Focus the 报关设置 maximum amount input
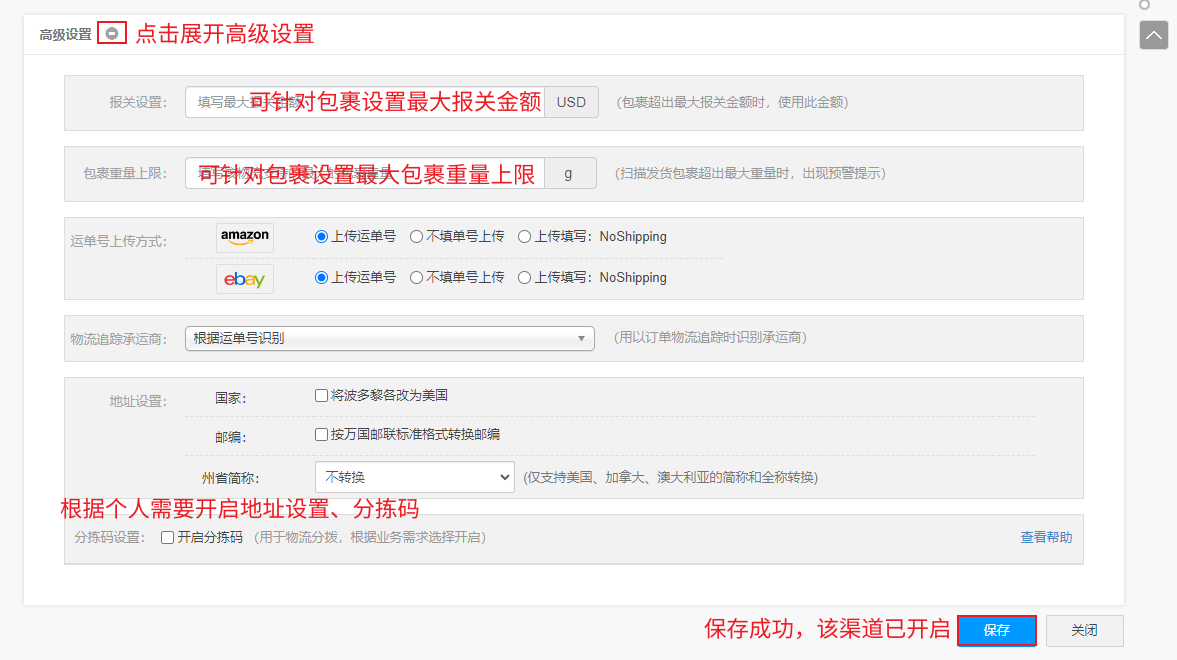The width and height of the screenshot is (1177, 660). click(365, 102)
